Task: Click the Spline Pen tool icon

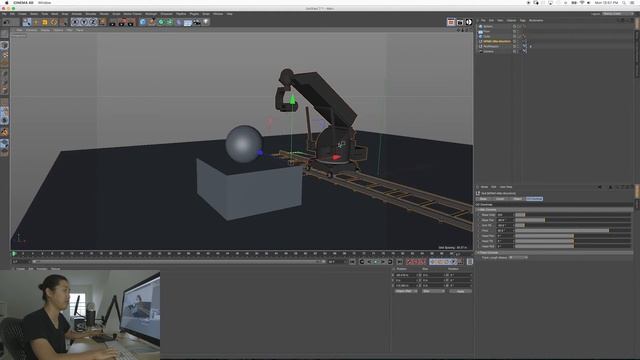Action: 152,22
